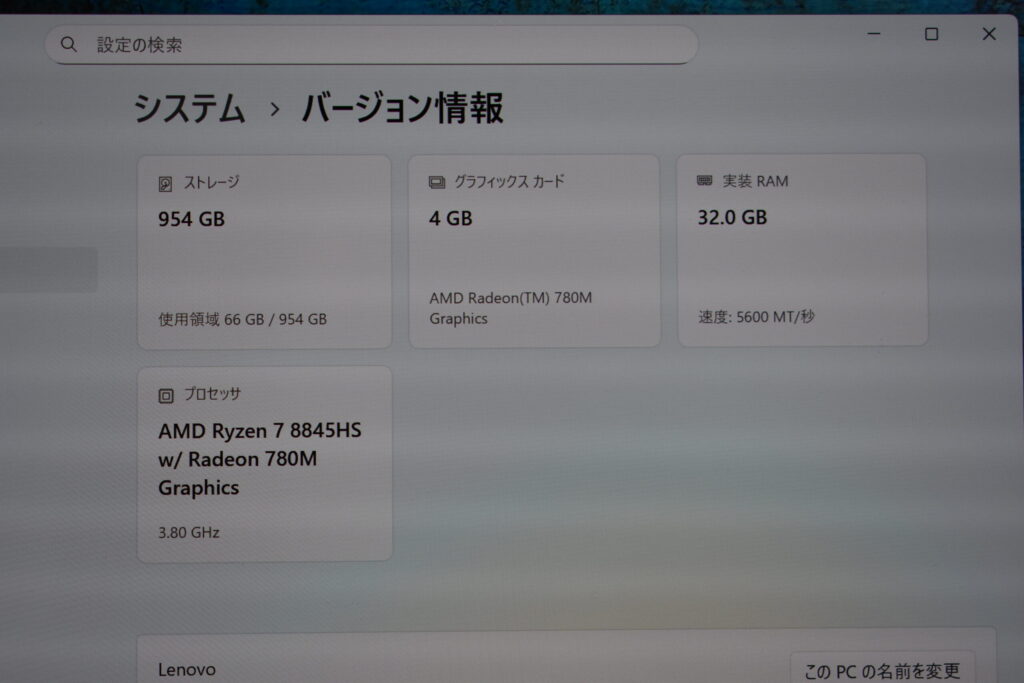Focus the 設定の検索 search field

(380, 45)
